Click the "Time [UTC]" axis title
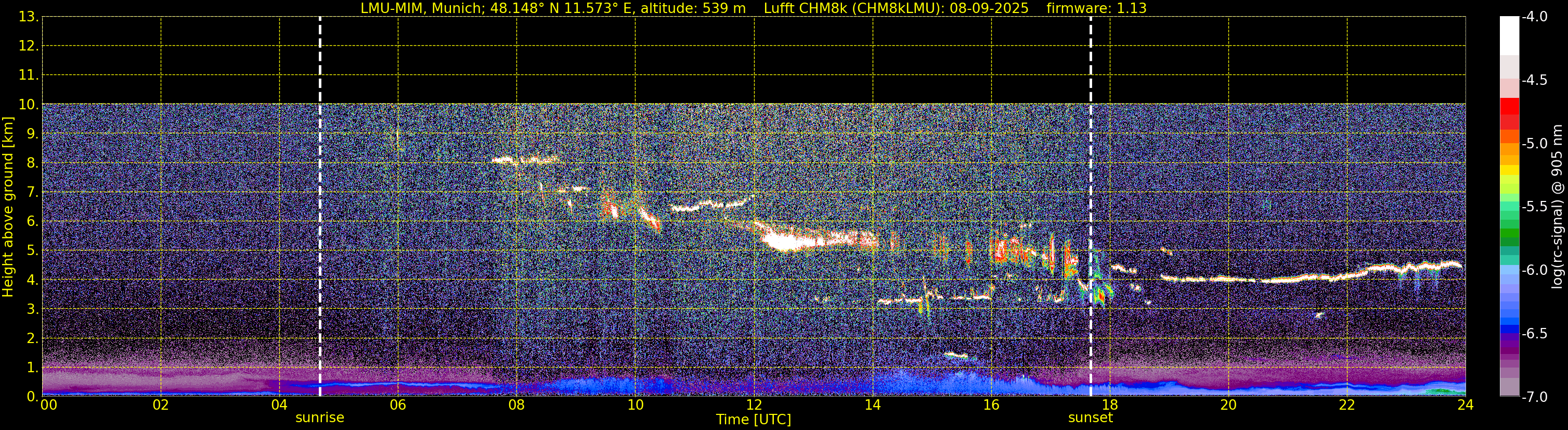This screenshot has height=430, width=1568. pos(754,420)
